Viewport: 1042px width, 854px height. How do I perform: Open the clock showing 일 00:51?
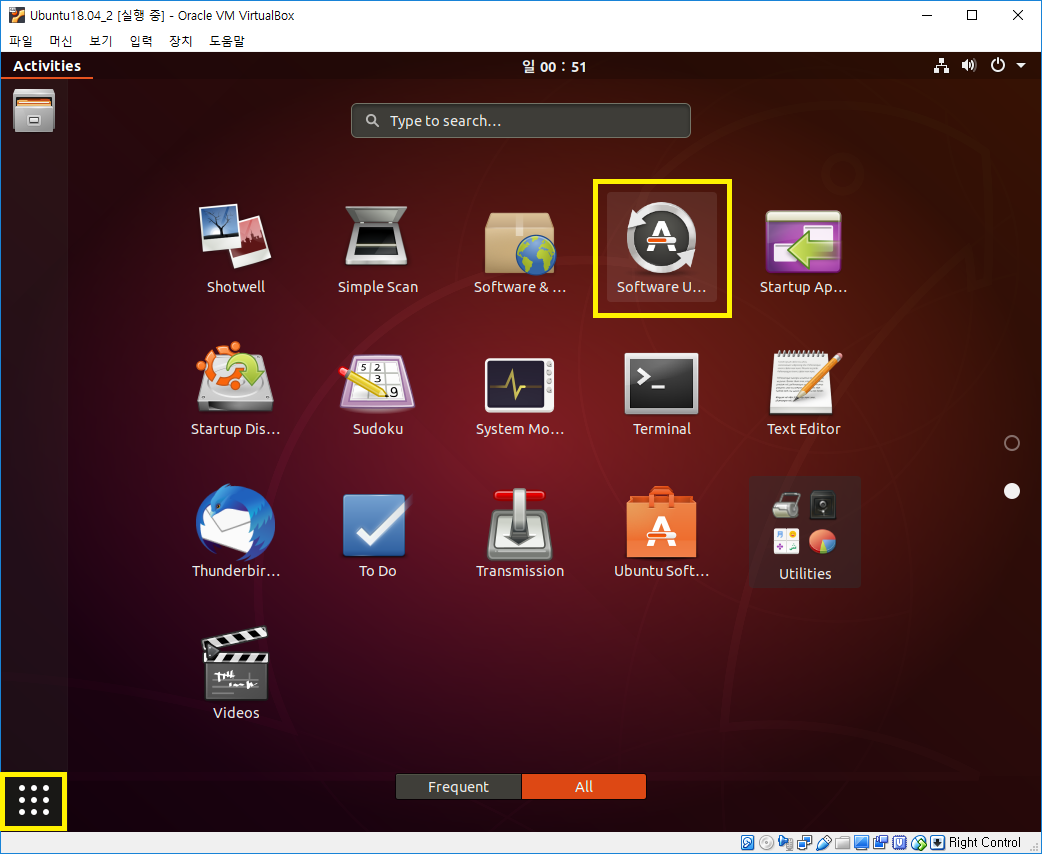pyautogui.click(x=554, y=66)
